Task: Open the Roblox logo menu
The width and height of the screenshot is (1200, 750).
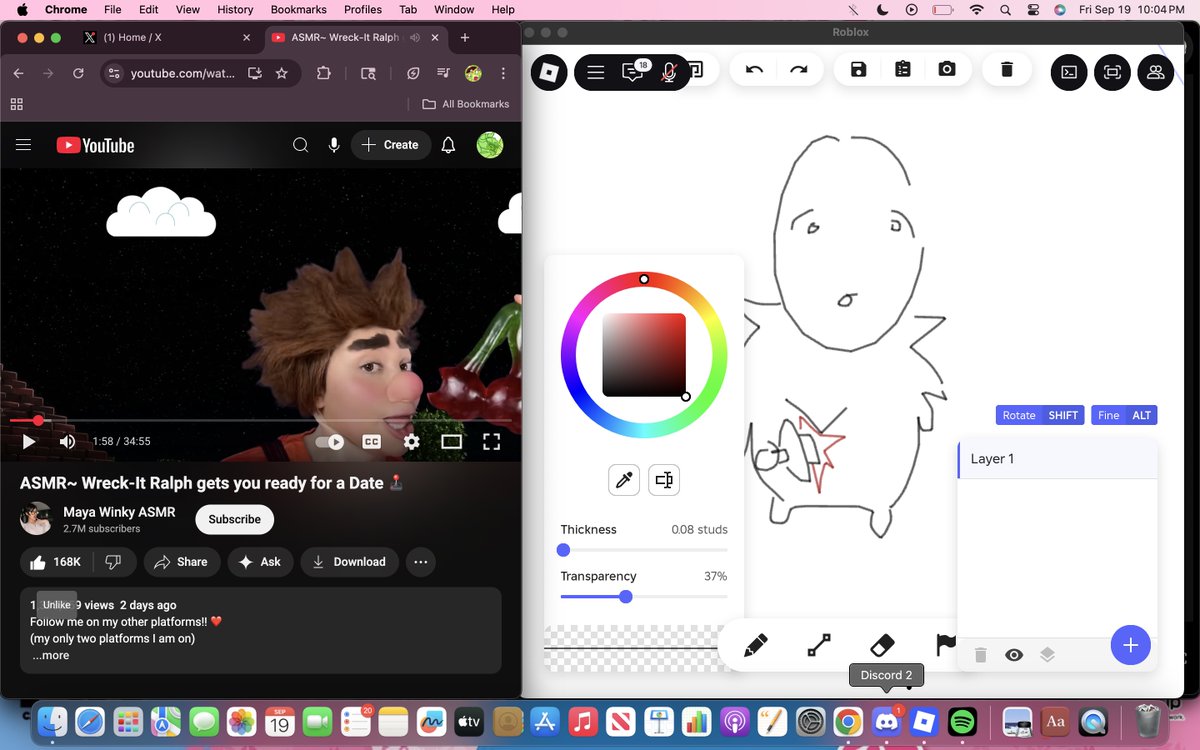Action: pos(549,72)
